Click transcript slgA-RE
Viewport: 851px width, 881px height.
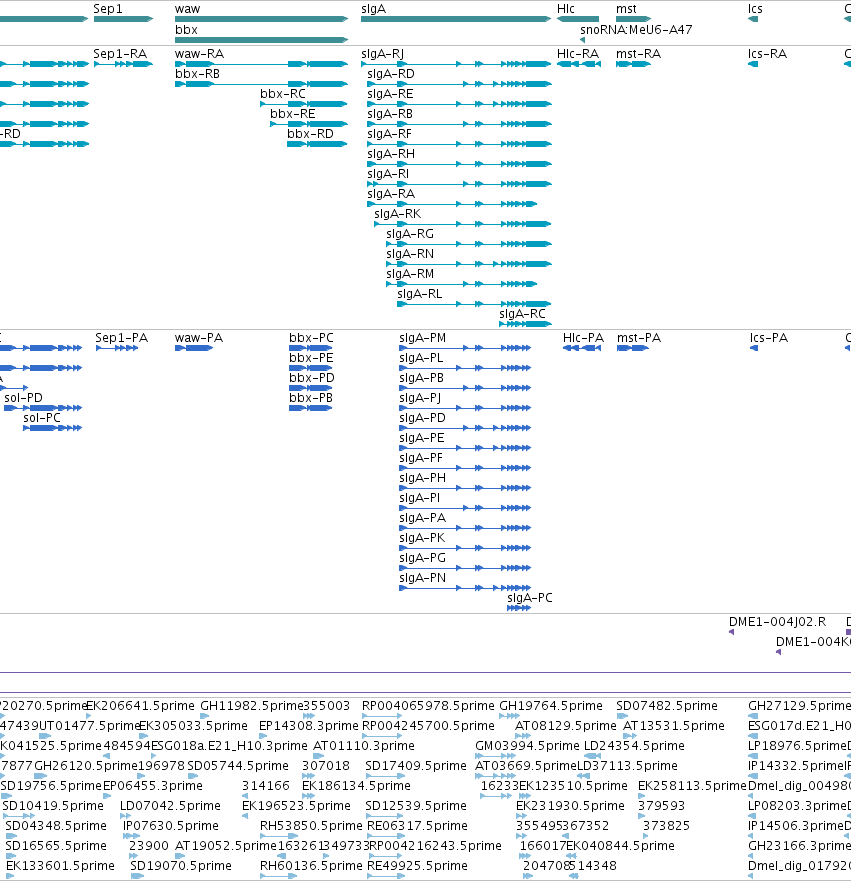coord(459,104)
